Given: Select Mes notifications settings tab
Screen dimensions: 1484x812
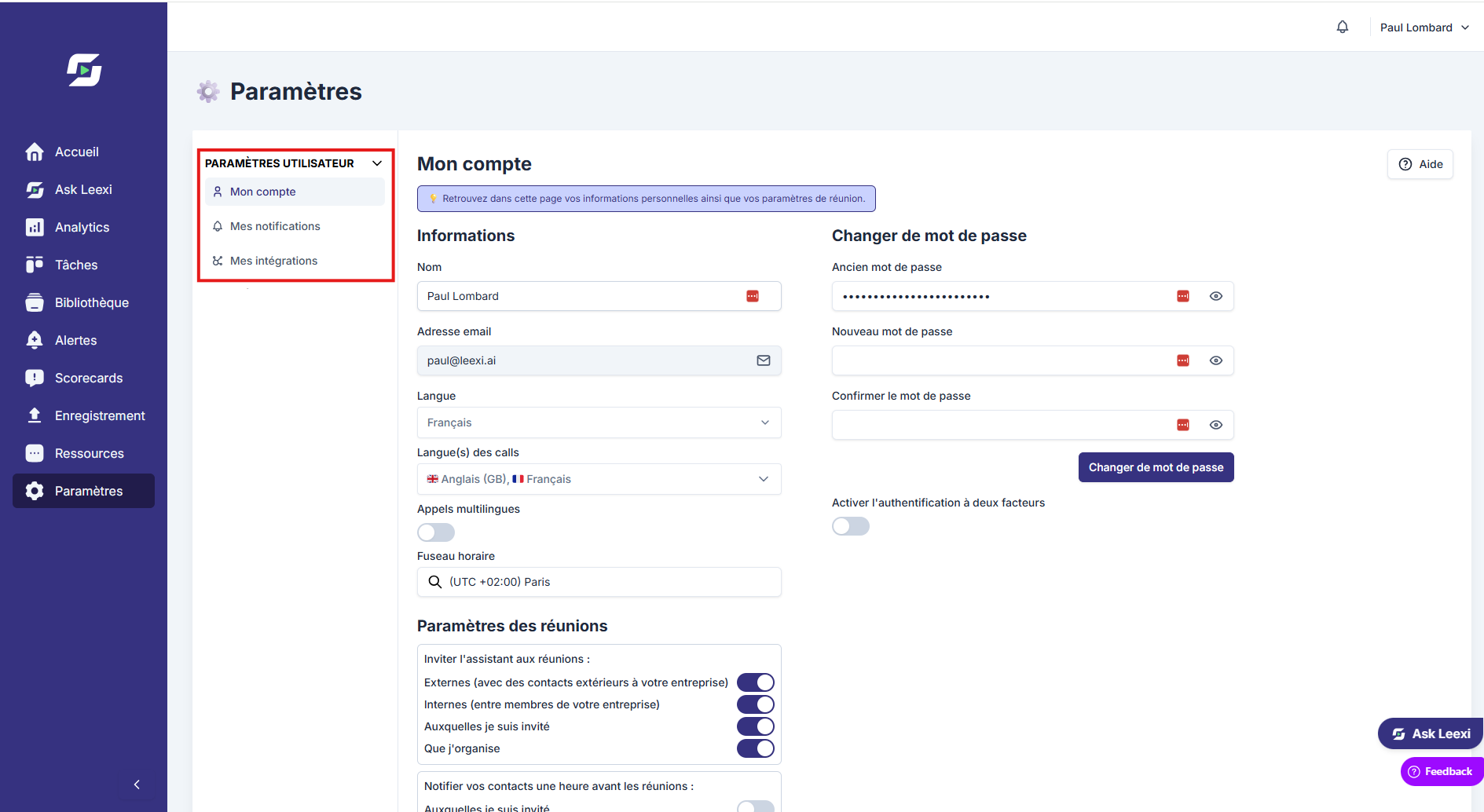Looking at the screenshot, I should click(295, 226).
